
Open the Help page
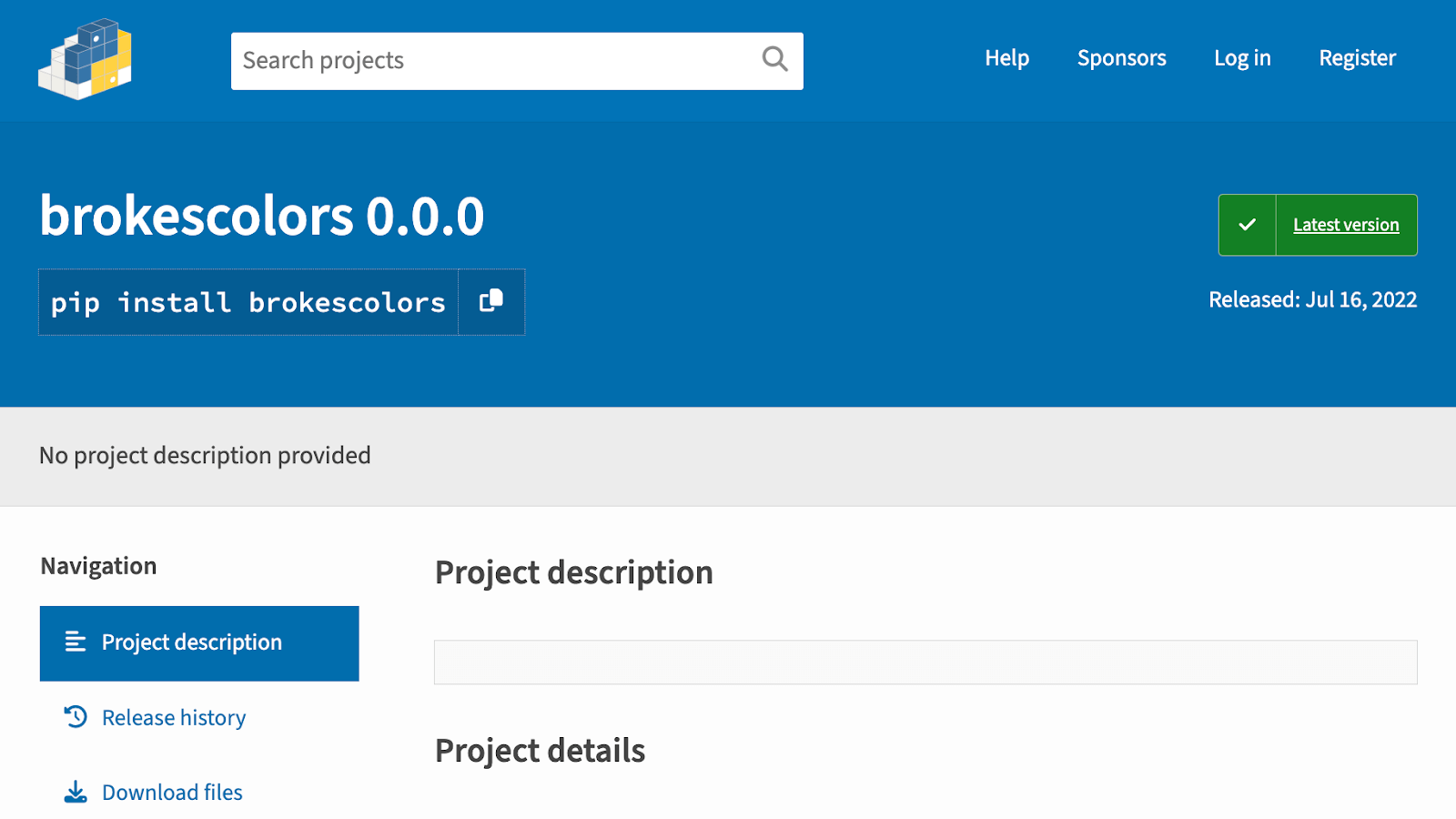[x=1006, y=58]
